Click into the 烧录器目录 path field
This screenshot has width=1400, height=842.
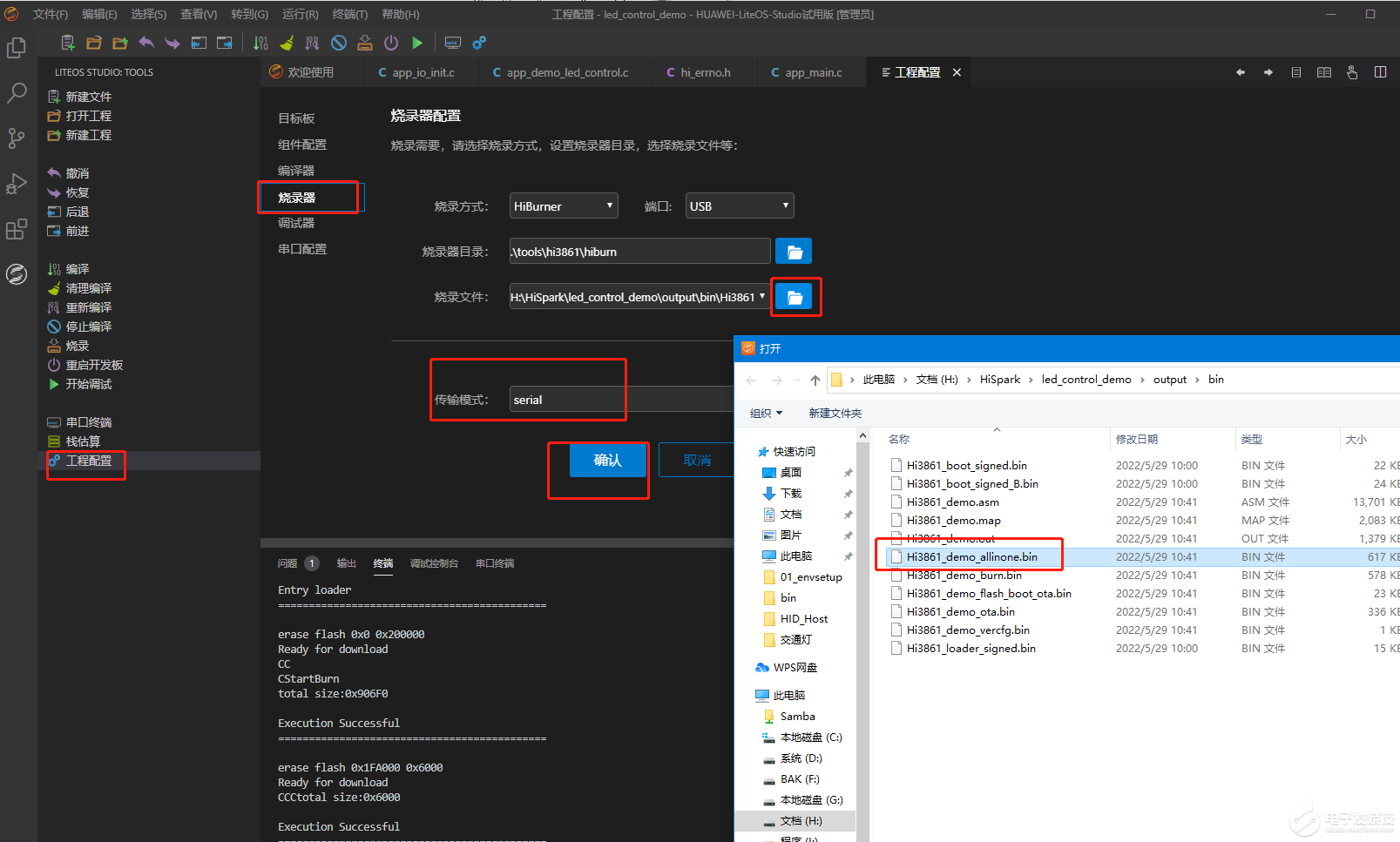(x=640, y=252)
